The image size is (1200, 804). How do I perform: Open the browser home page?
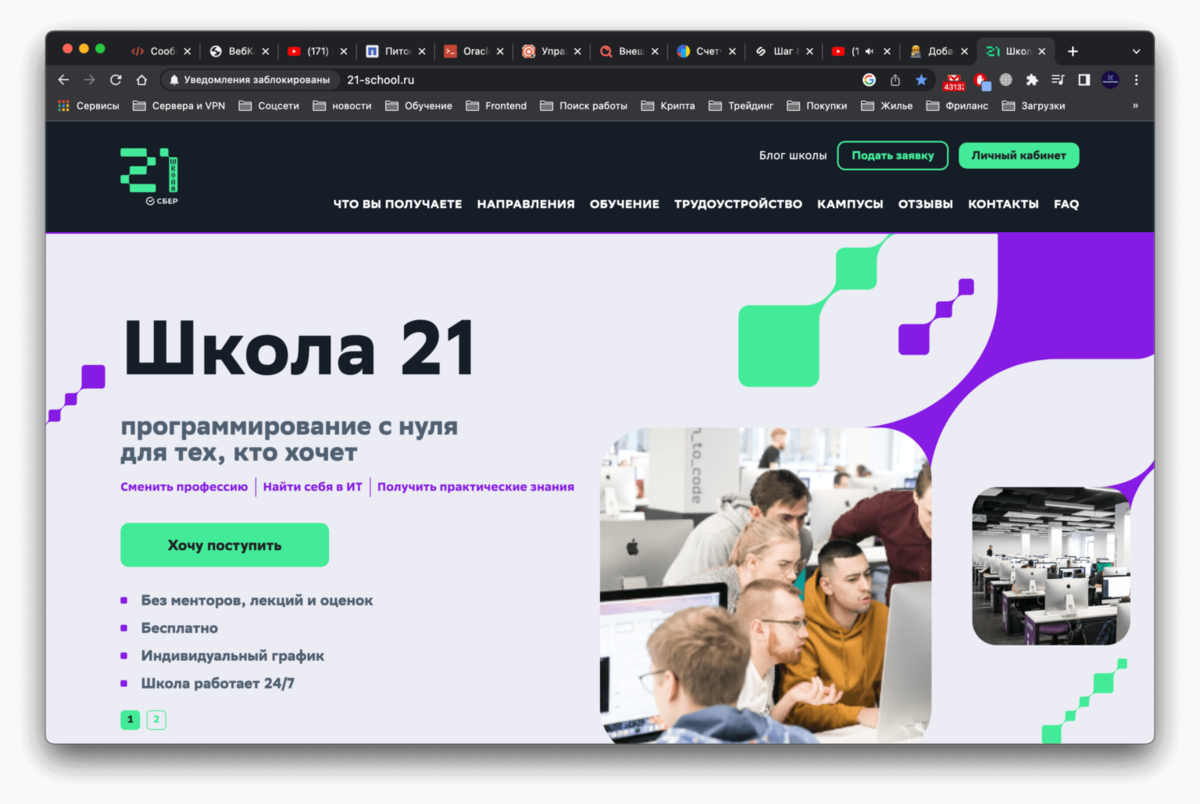tap(142, 80)
